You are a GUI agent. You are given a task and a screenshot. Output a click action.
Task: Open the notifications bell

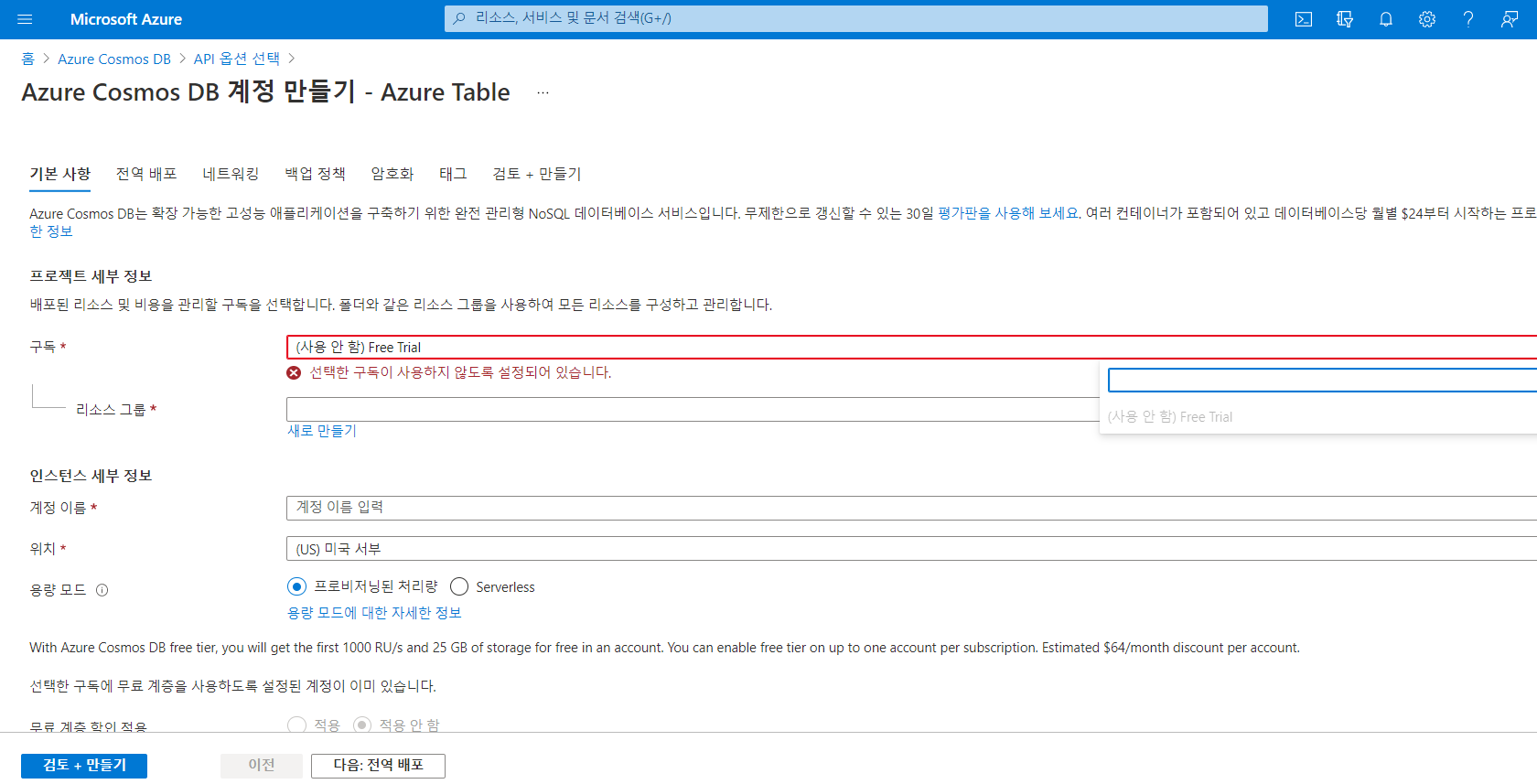pos(1386,19)
